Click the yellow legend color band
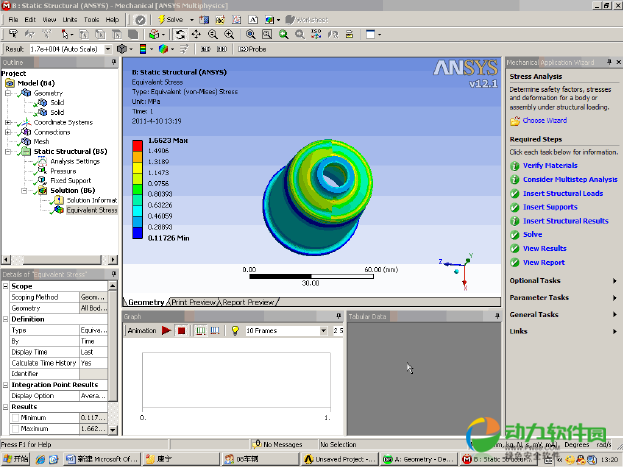This screenshot has width=623, height=467. pos(137,168)
